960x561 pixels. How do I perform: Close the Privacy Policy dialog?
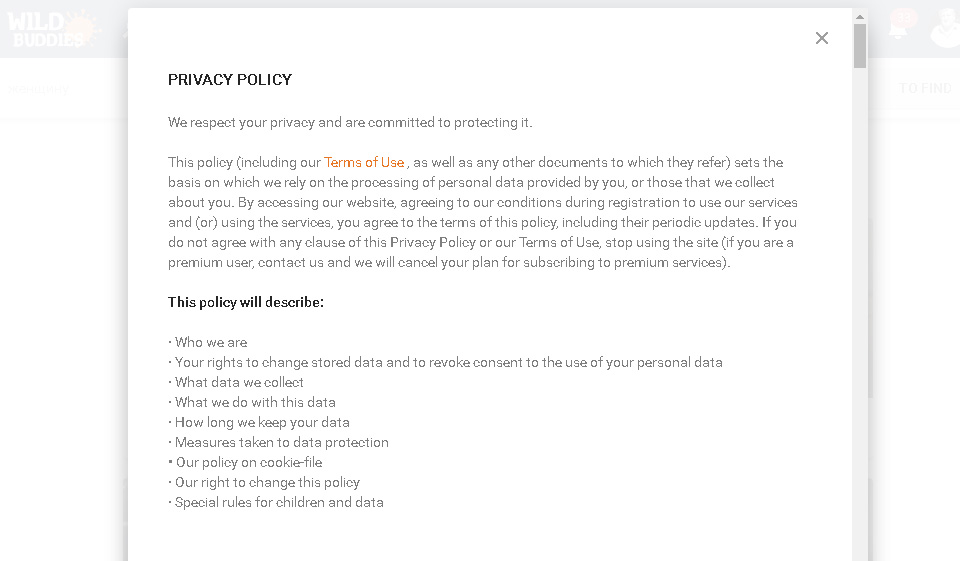(x=822, y=38)
